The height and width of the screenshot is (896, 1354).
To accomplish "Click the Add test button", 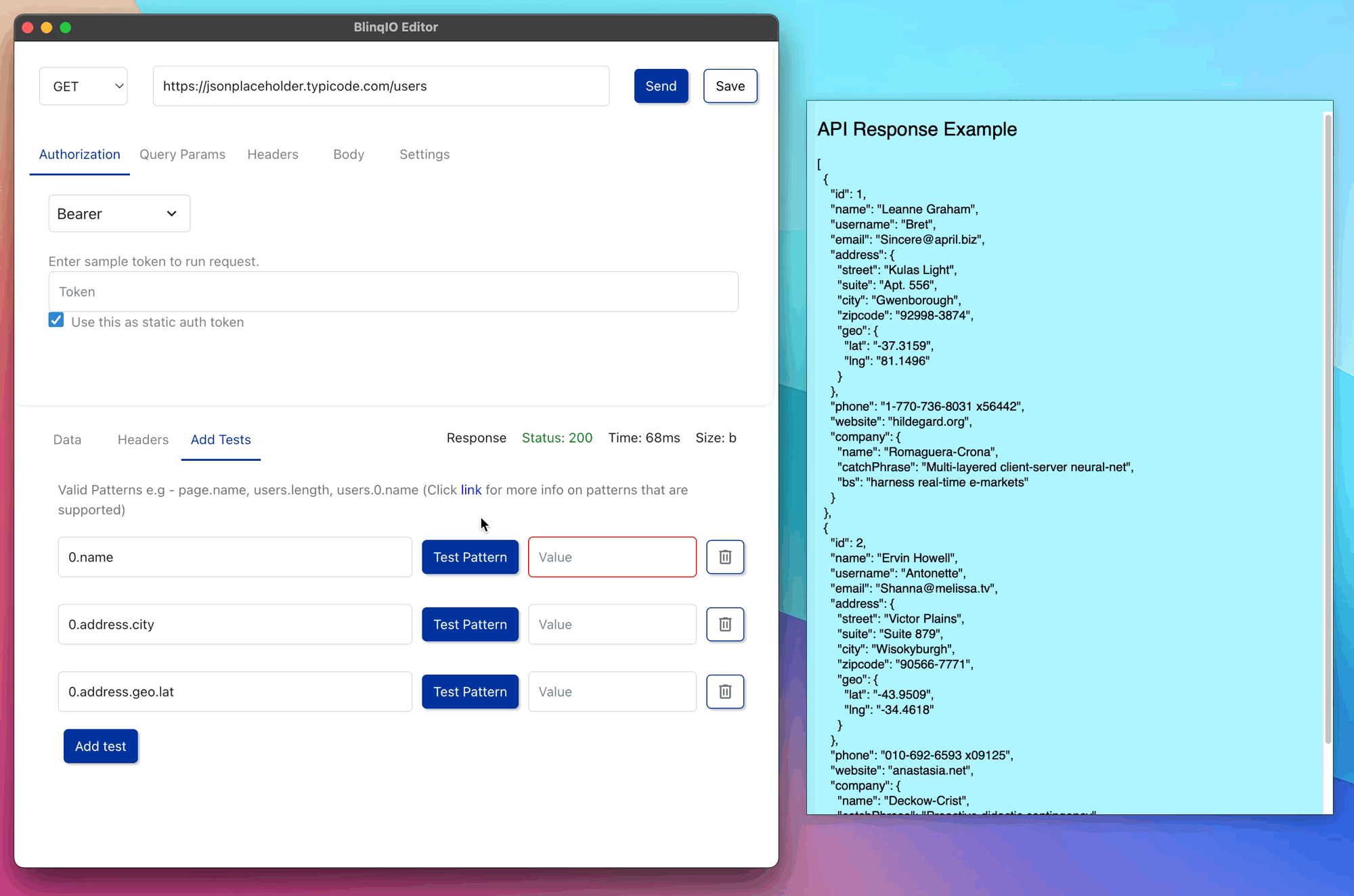I will [101, 745].
